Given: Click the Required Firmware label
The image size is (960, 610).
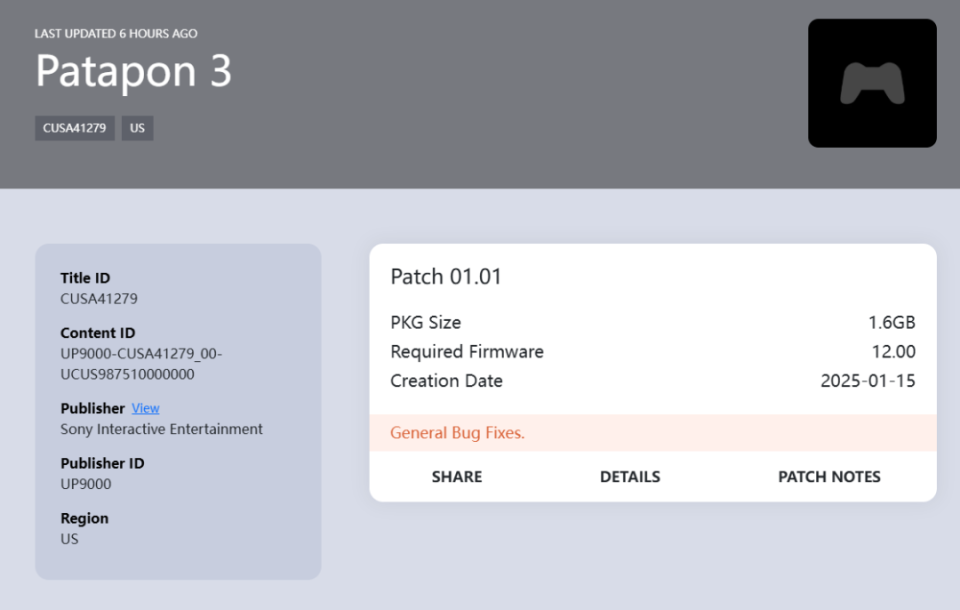Looking at the screenshot, I should click(467, 352).
